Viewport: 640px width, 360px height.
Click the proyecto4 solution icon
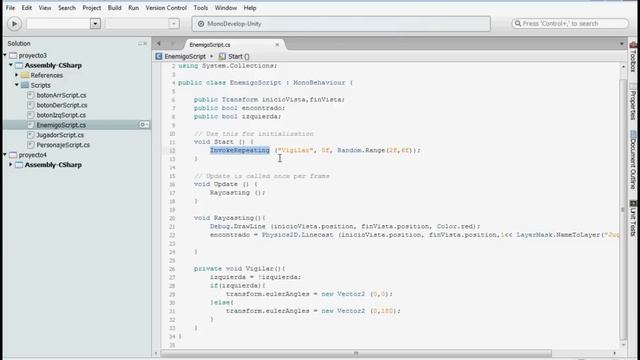point(13,155)
